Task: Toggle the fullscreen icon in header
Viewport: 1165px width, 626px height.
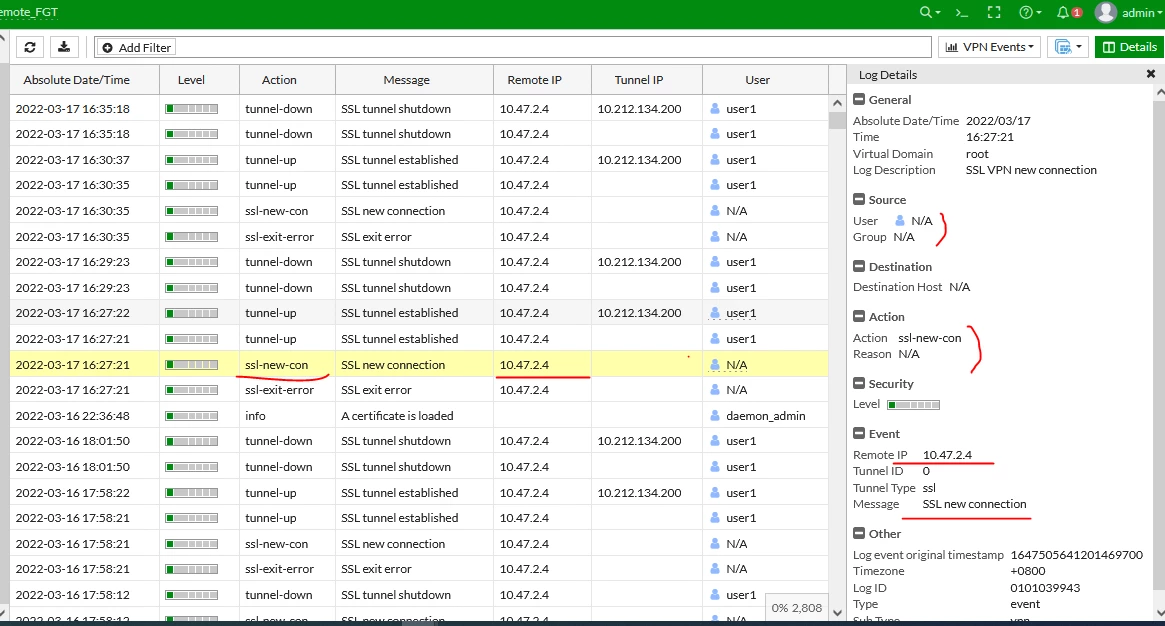Action: pos(993,13)
